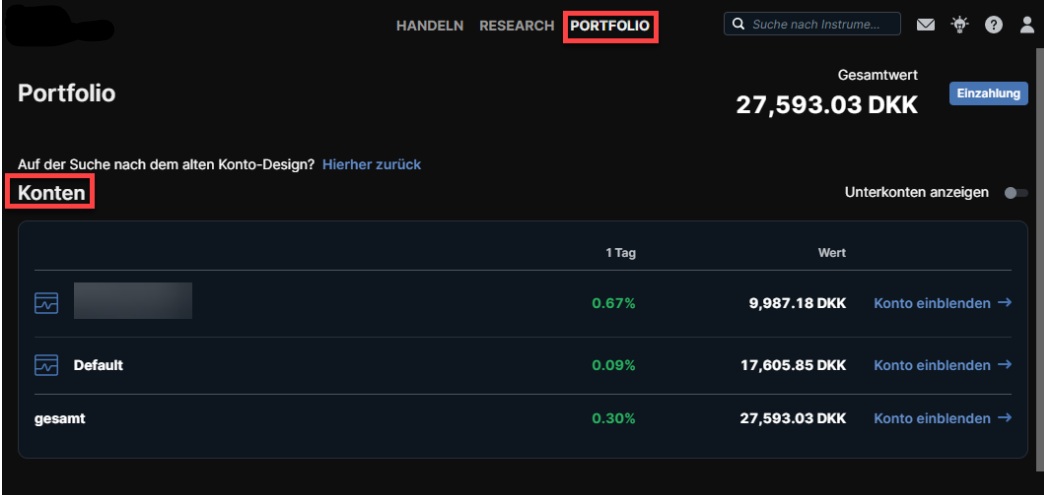Open the messages envelope icon

point(926,25)
